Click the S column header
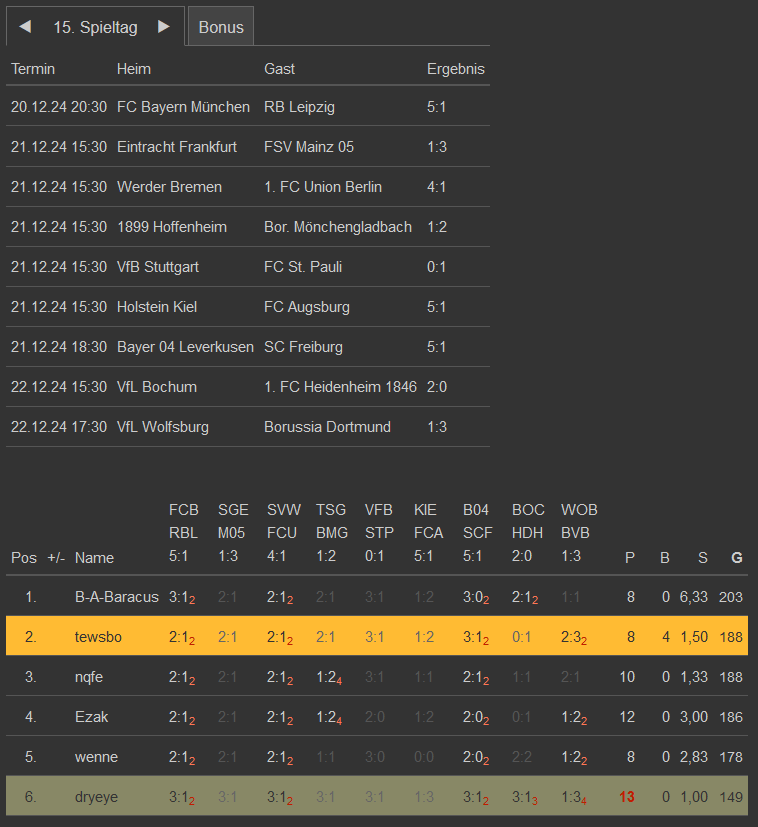Viewport: 758px width, 827px height. (x=702, y=558)
